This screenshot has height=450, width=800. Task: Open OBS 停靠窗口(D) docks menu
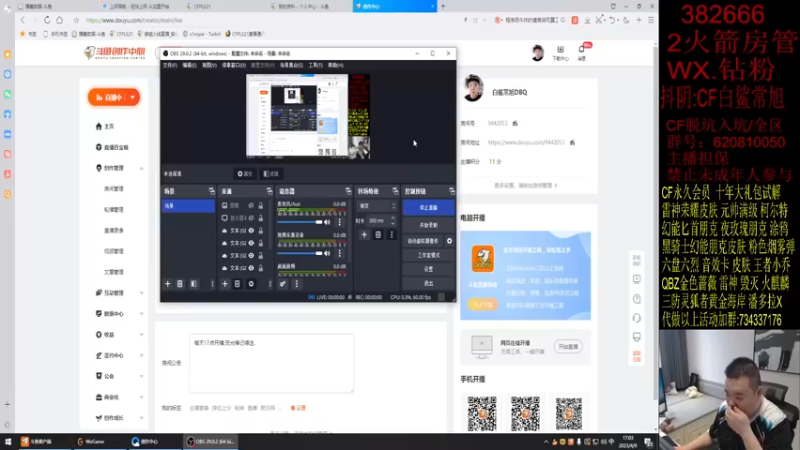pos(234,65)
